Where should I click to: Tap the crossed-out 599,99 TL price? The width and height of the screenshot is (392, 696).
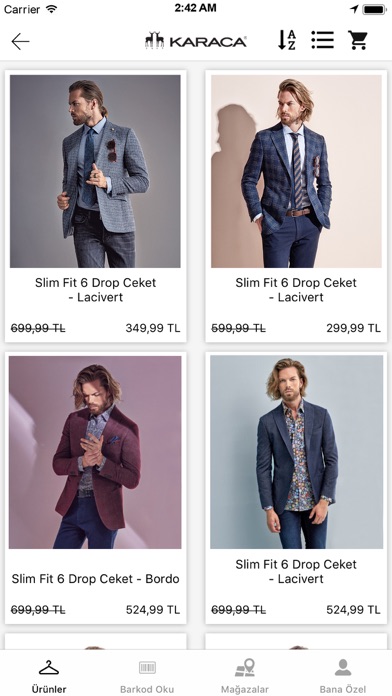point(238,328)
